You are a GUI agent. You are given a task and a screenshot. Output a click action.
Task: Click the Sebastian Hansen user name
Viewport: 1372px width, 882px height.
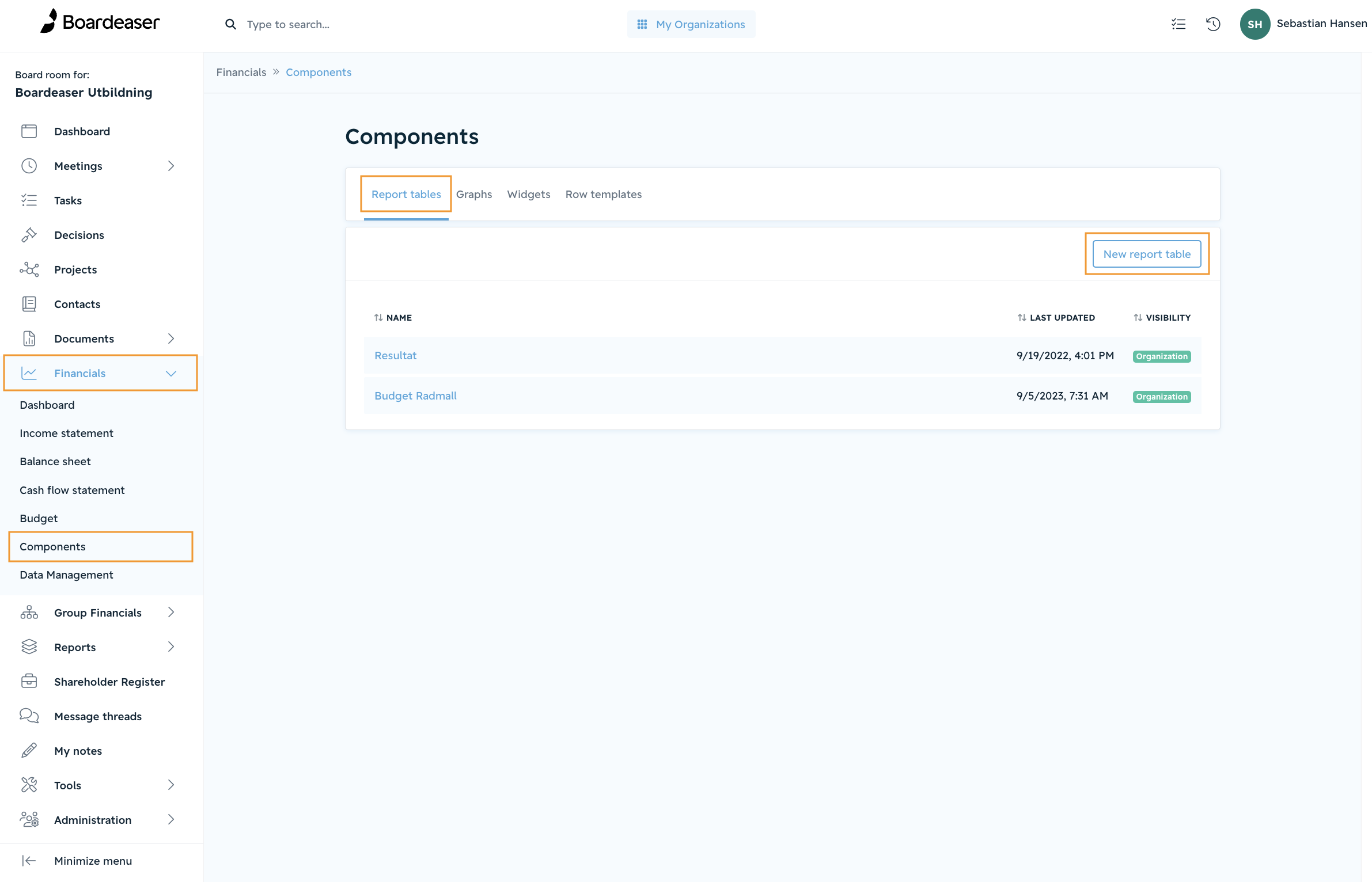point(1322,24)
